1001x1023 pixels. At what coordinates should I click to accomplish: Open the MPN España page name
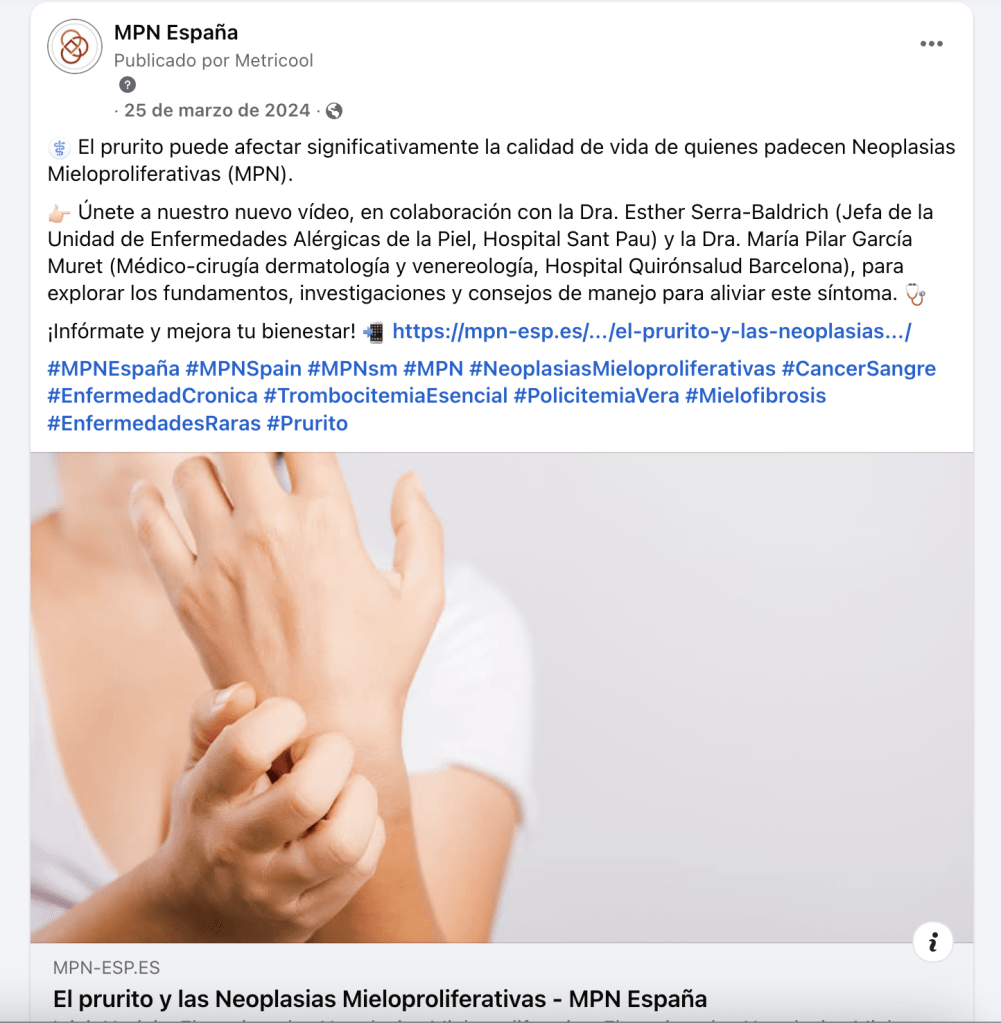click(x=176, y=32)
